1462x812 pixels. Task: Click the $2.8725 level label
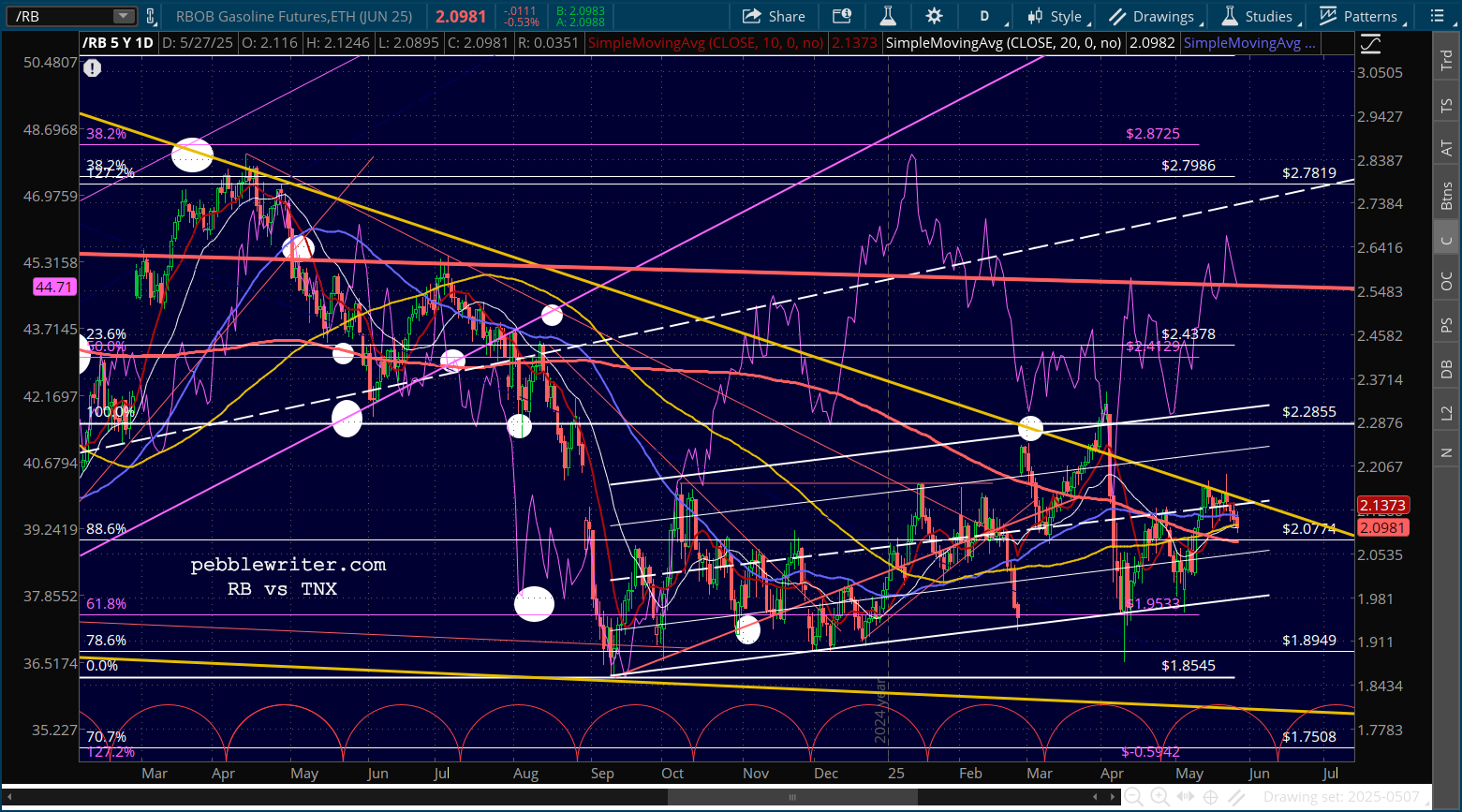1153,134
